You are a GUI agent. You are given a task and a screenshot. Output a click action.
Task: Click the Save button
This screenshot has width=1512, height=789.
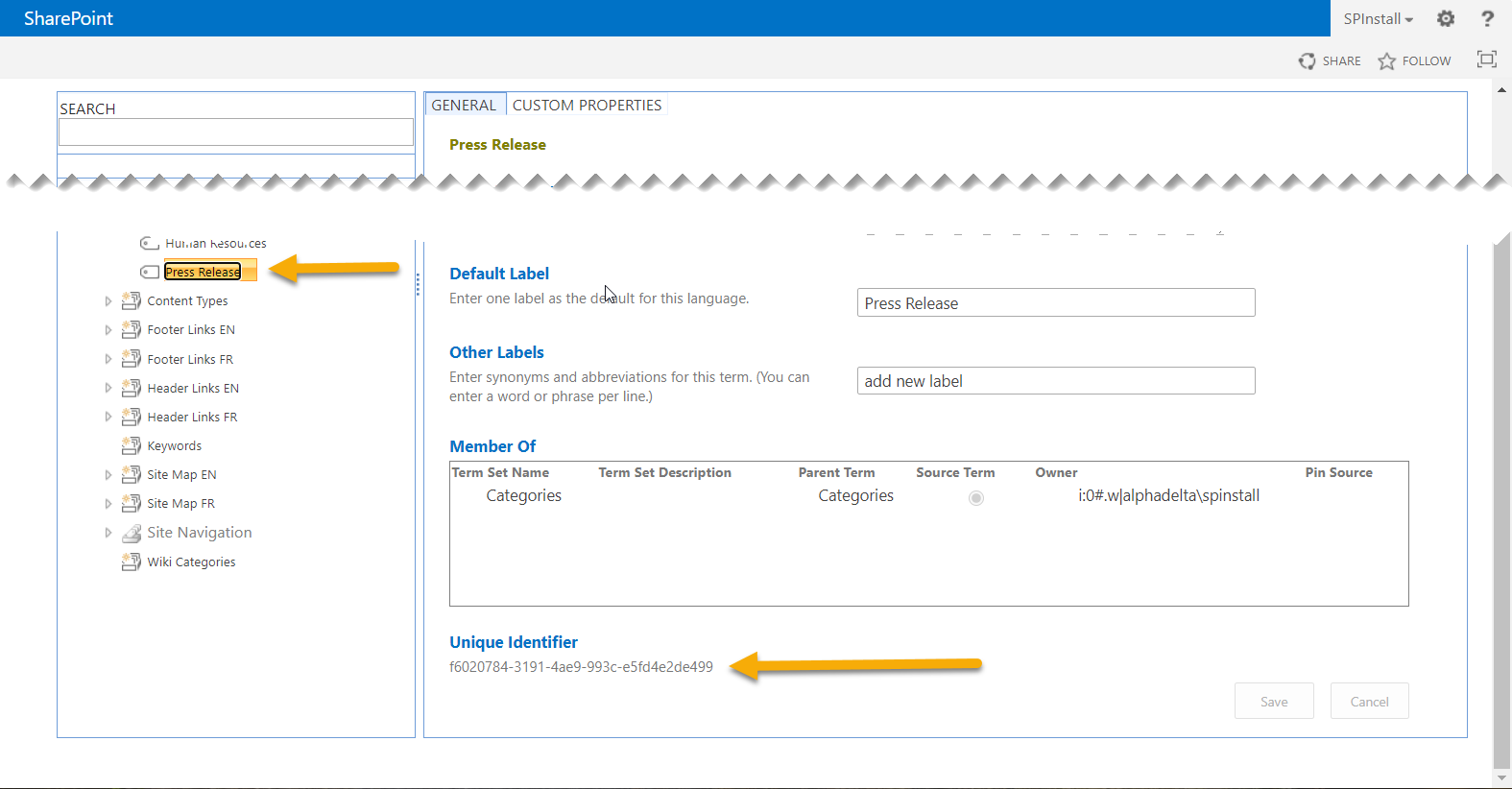[1273, 702]
